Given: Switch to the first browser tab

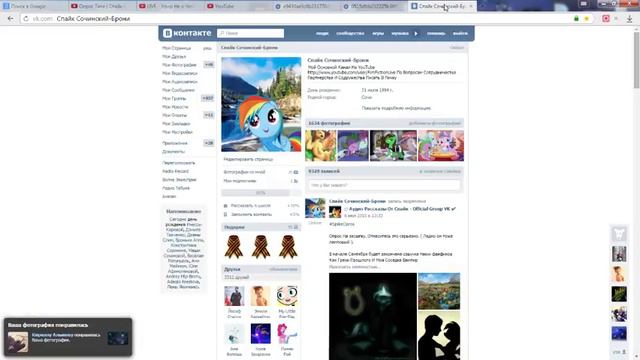Looking at the screenshot, I should pos(33,6).
